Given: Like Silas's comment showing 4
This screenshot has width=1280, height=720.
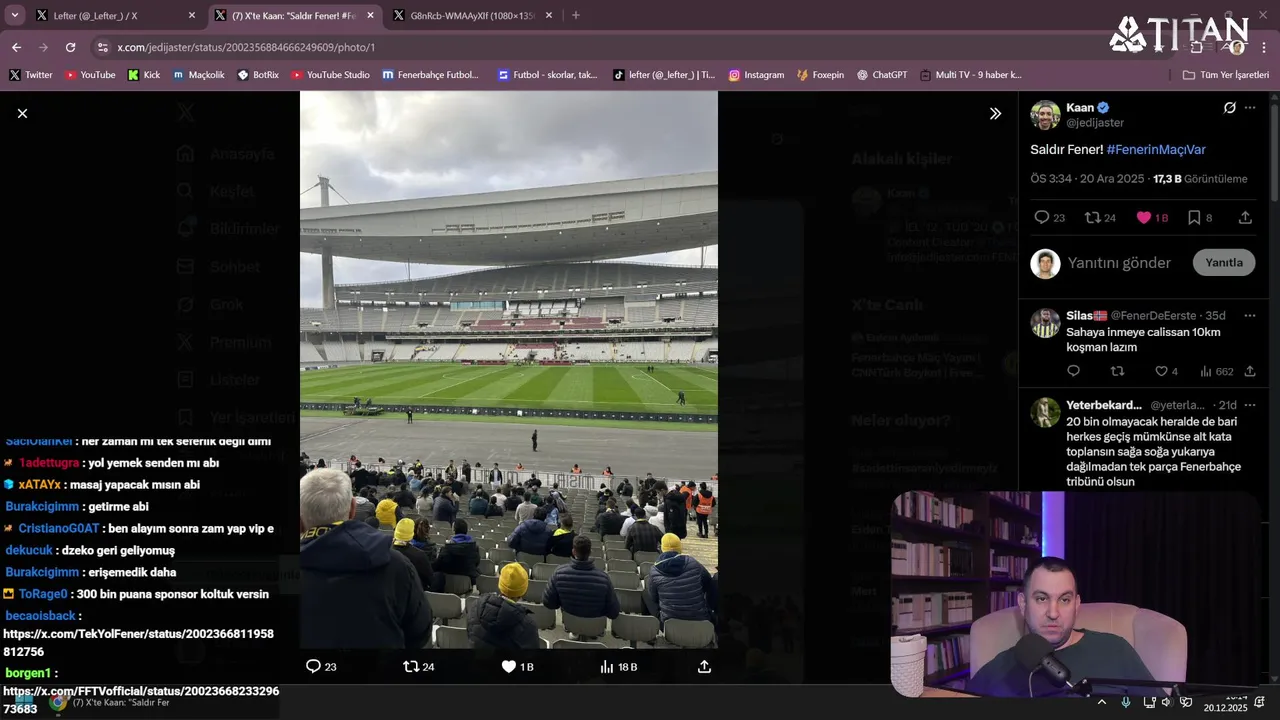Looking at the screenshot, I should click(1166, 371).
